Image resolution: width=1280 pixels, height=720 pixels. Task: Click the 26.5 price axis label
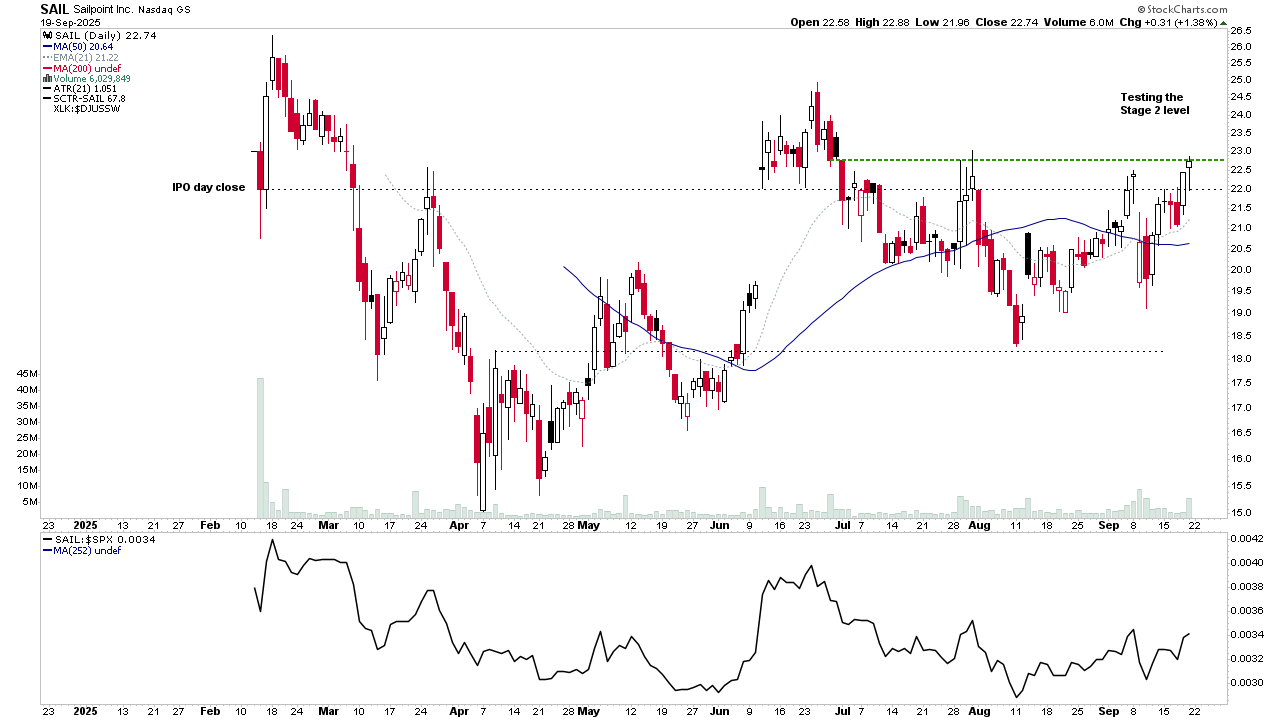point(1241,31)
